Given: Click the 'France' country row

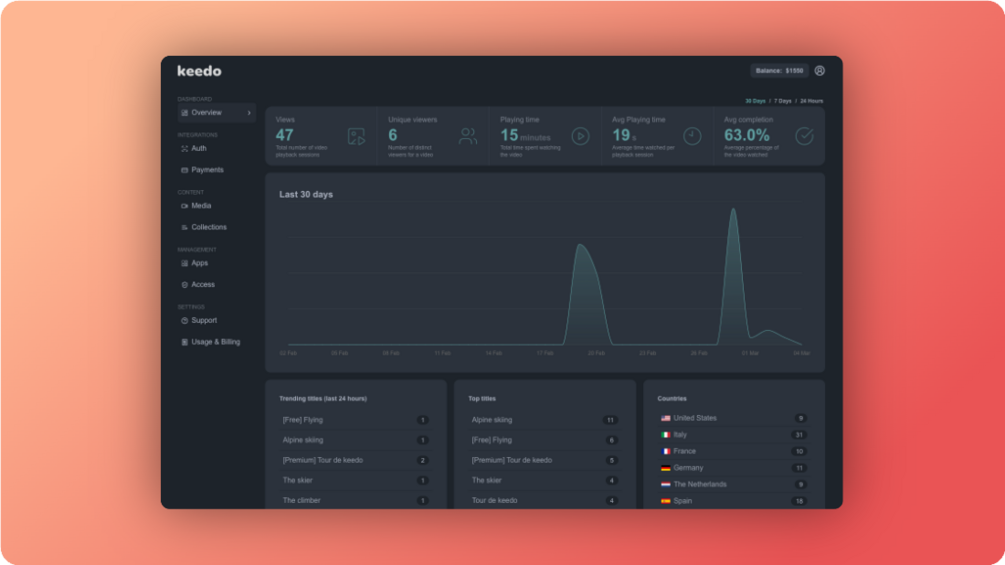Looking at the screenshot, I should pyautogui.click(x=733, y=452).
